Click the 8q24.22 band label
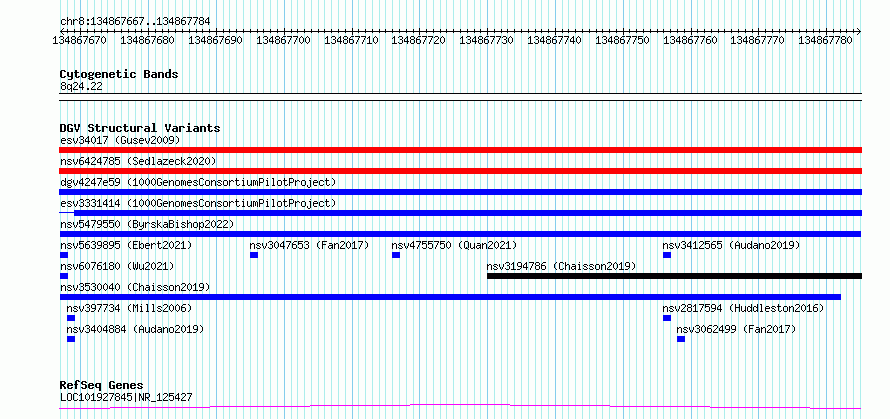The image size is (890, 419). click(x=81, y=86)
